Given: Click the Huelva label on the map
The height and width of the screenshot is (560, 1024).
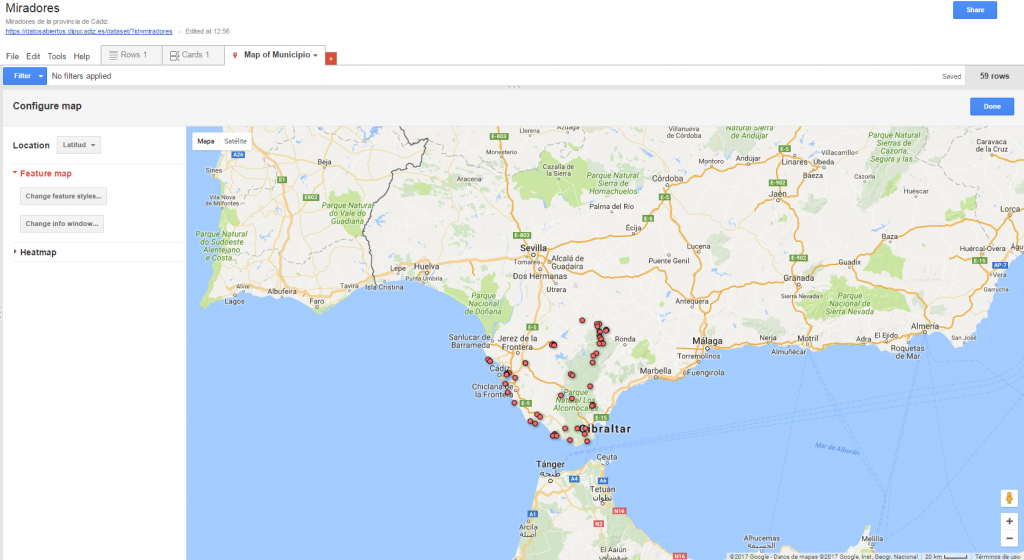Looking at the screenshot, I should tap(426, 266).
